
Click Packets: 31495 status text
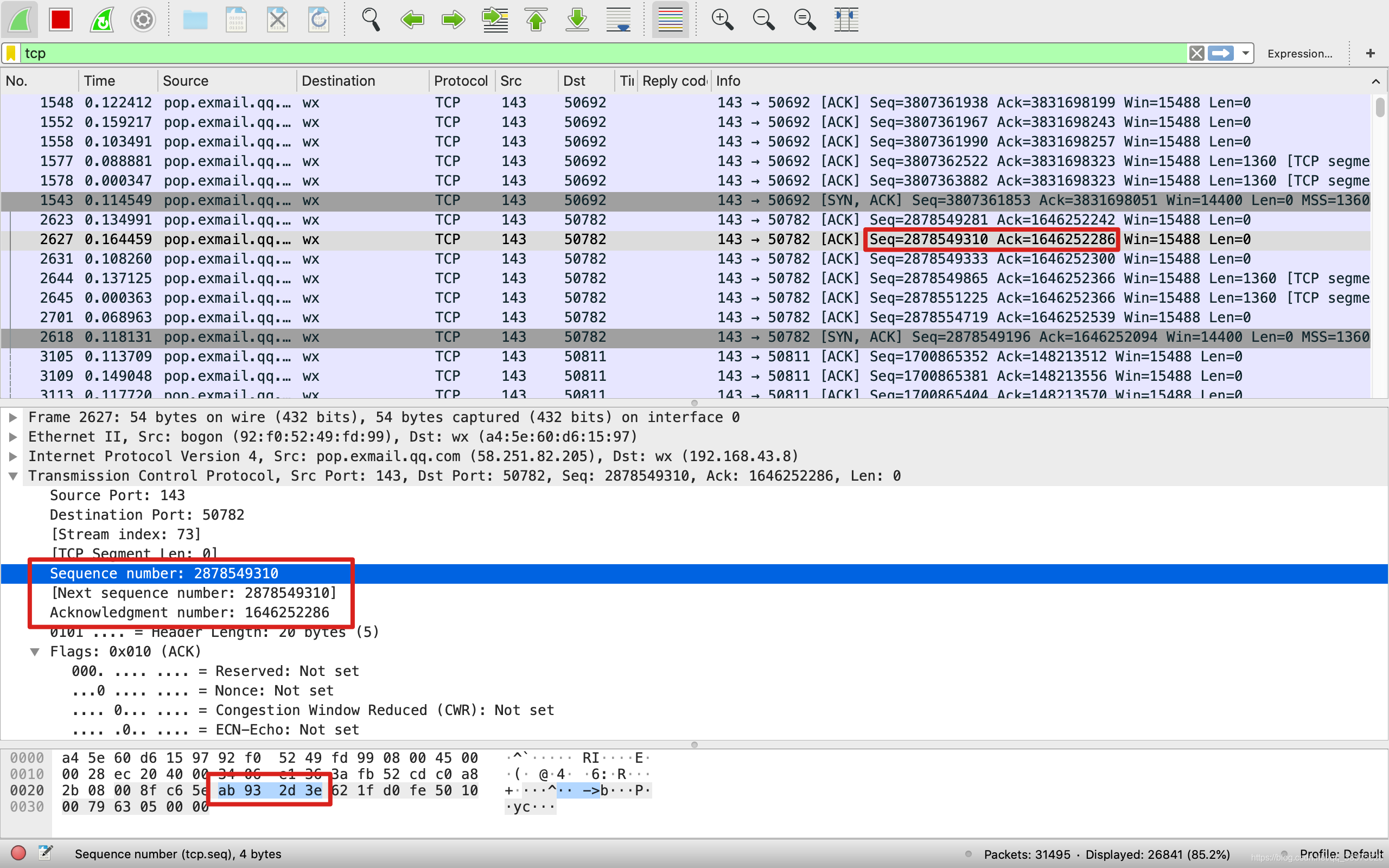[1028, 854]
